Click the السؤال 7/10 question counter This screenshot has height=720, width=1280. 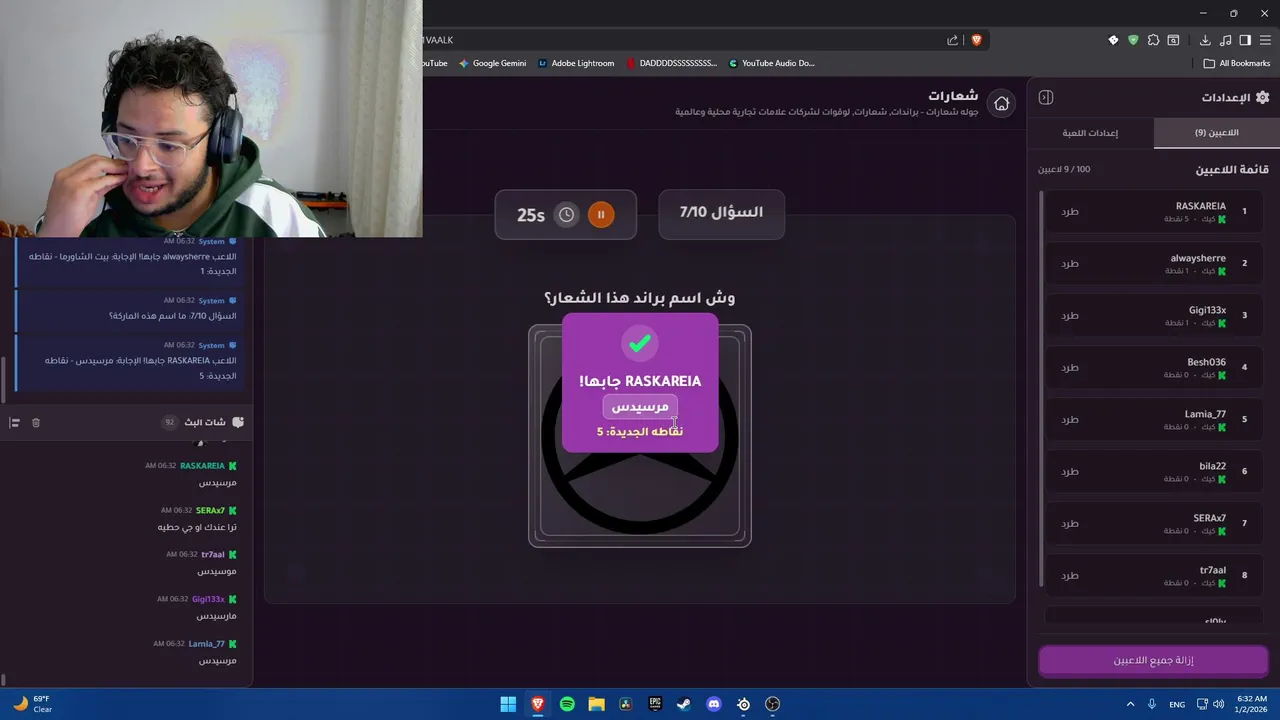[721, 213]
